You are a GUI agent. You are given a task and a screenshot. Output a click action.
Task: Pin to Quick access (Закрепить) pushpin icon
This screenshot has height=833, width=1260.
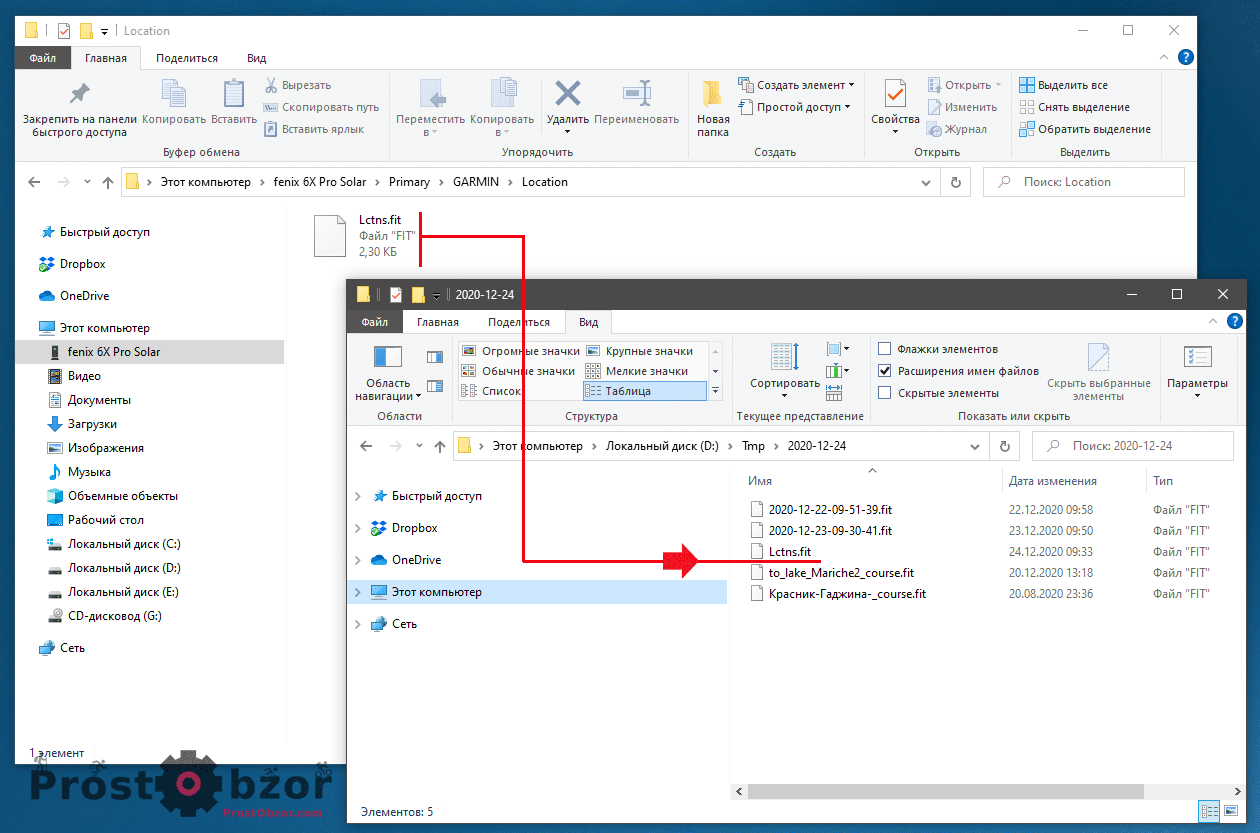[79, 95]
